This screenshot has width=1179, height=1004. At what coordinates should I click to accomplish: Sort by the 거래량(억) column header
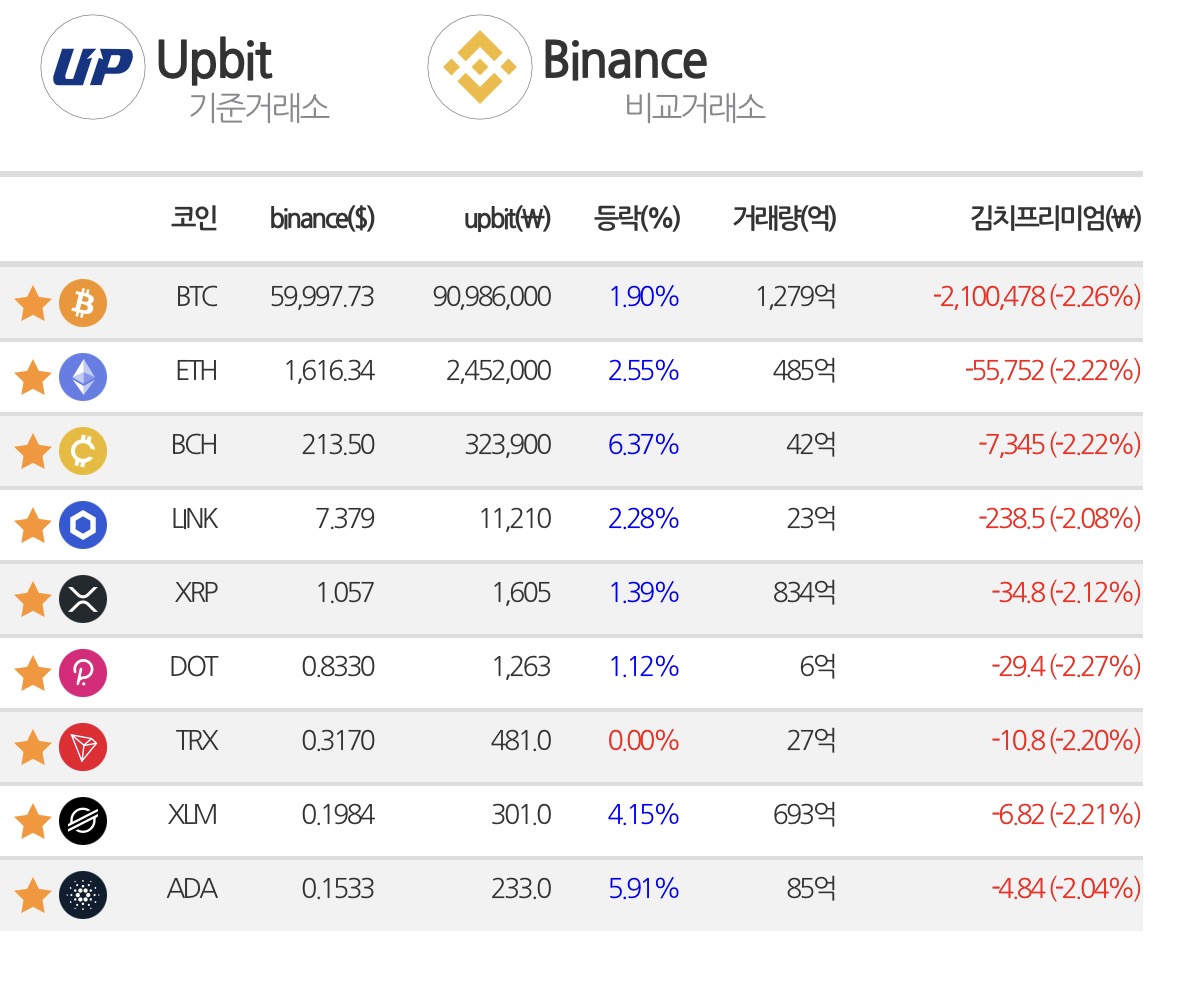[784, 218]
